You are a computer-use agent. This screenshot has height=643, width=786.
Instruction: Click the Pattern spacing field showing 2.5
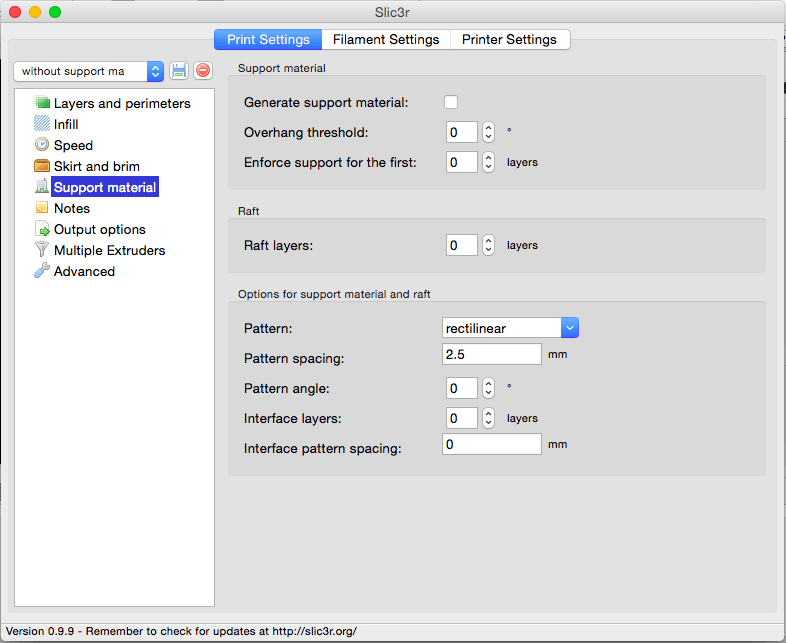pyautogui.click(x=492, y=354)
